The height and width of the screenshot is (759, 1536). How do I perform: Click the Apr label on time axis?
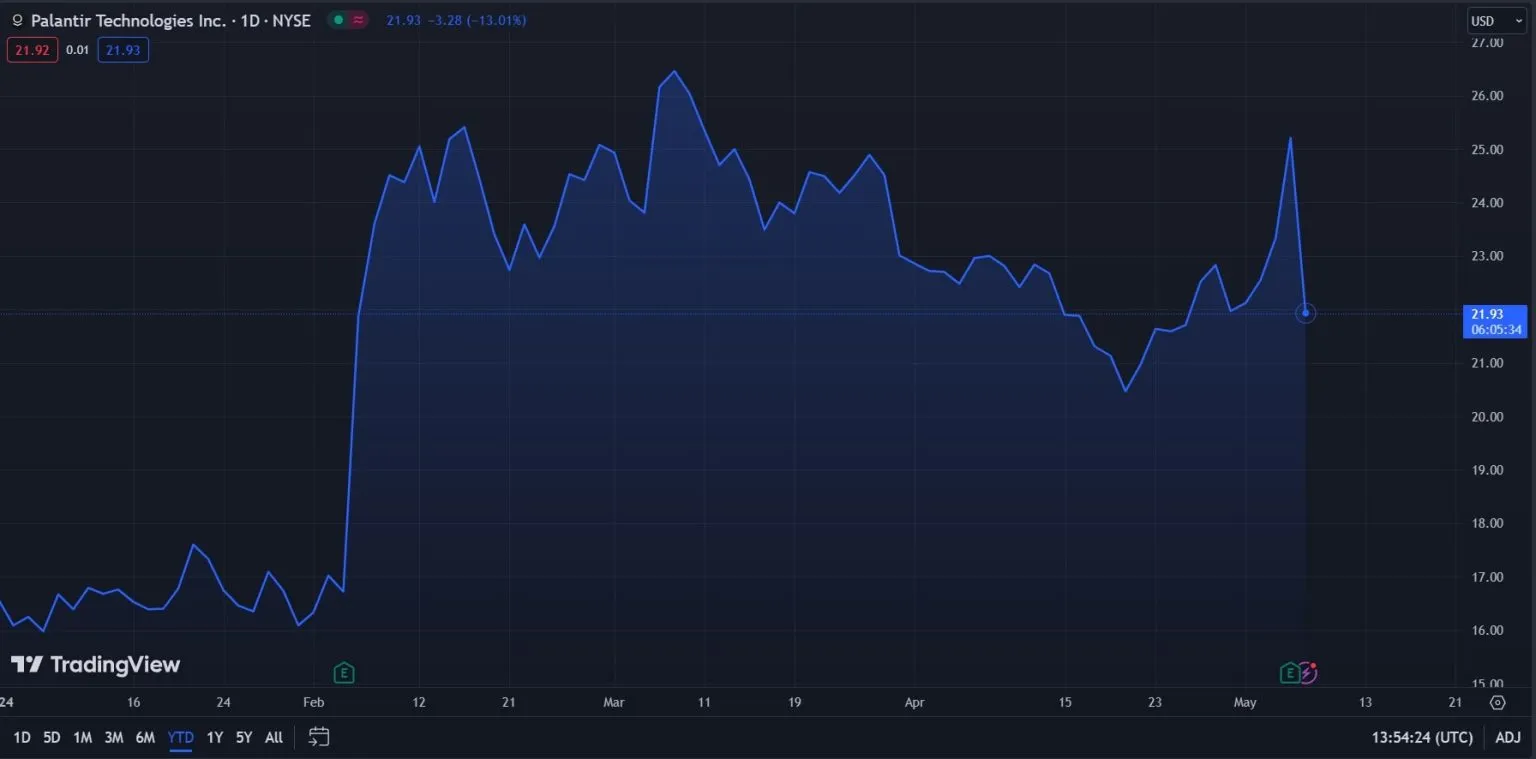[x=914, y=702]
